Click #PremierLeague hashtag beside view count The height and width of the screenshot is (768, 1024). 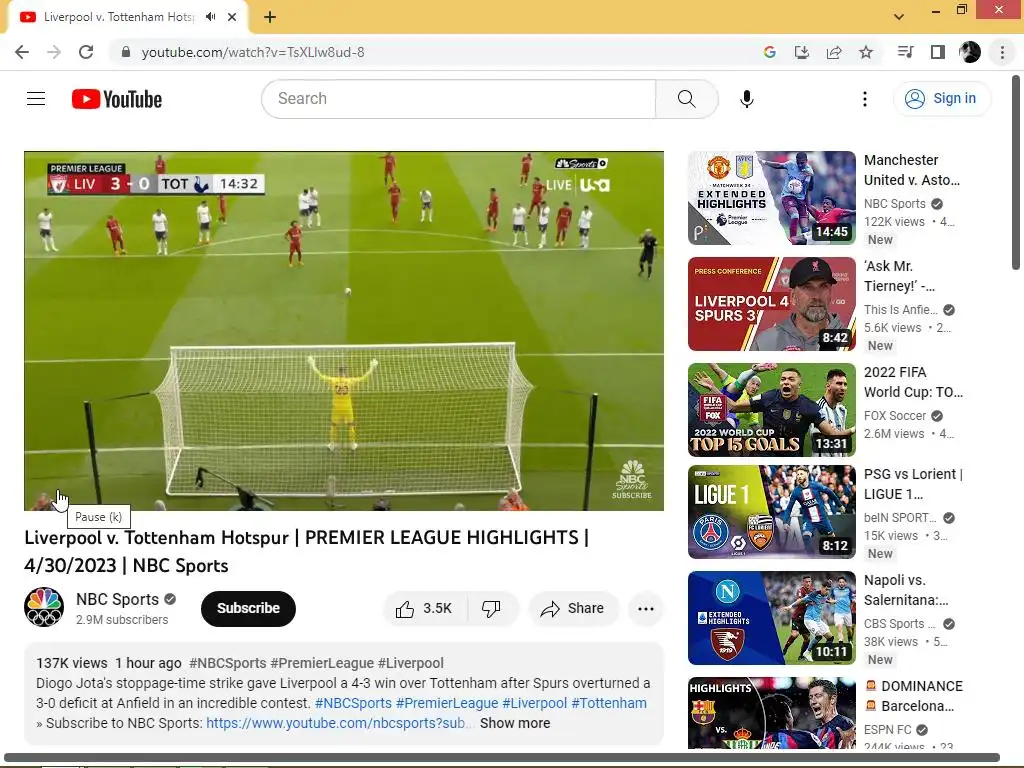pyautogui.click(x=323, y=664)
